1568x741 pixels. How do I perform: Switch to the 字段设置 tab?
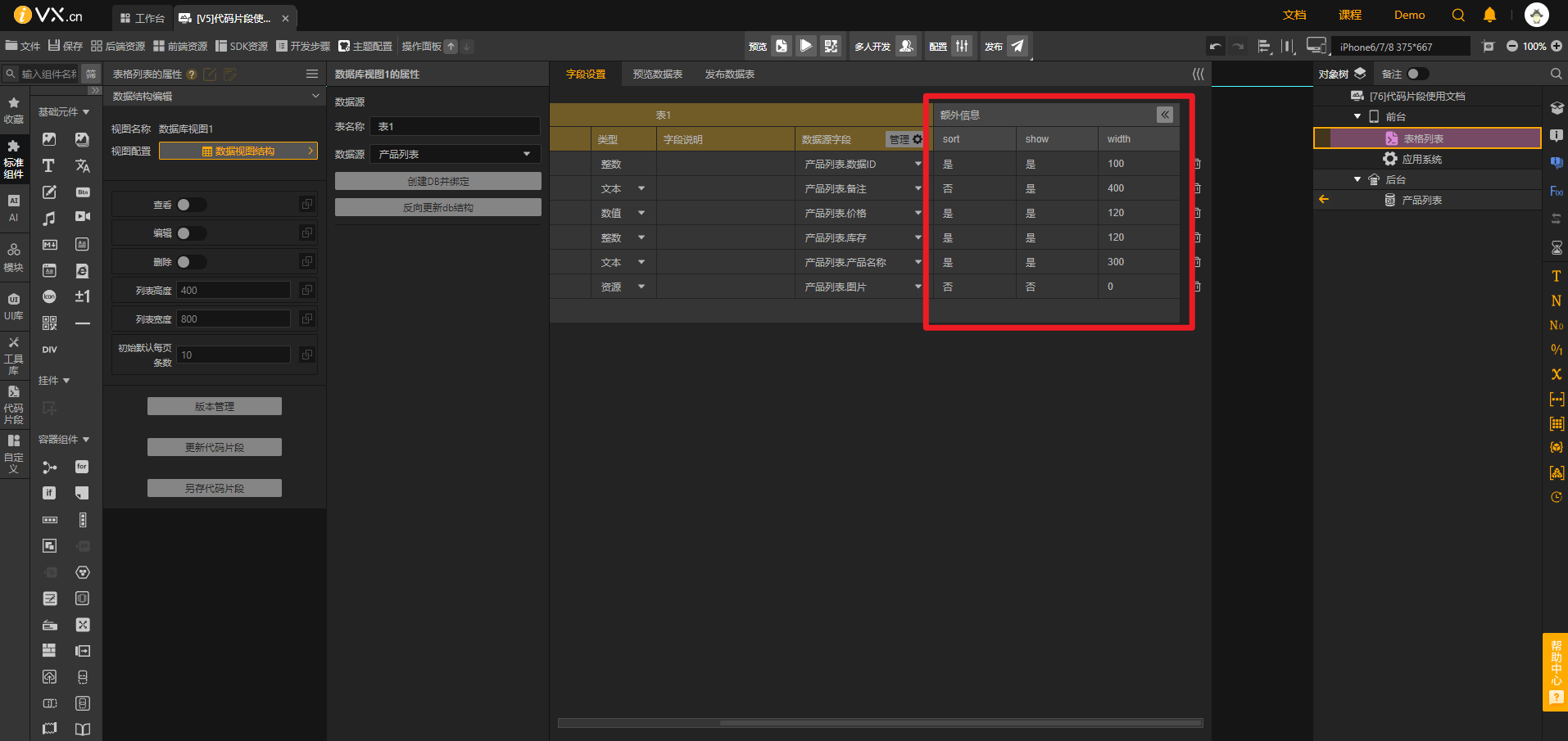(x=586, y=74)
